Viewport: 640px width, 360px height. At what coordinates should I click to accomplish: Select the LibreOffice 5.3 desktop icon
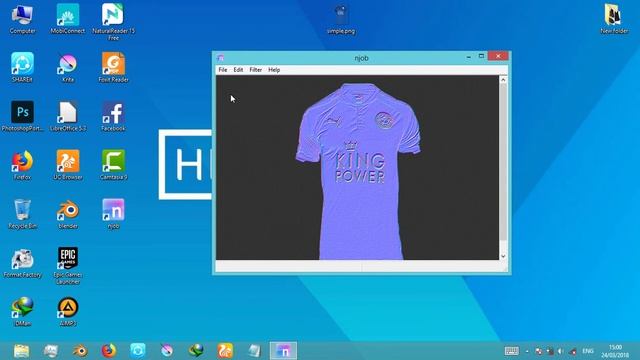68,116
